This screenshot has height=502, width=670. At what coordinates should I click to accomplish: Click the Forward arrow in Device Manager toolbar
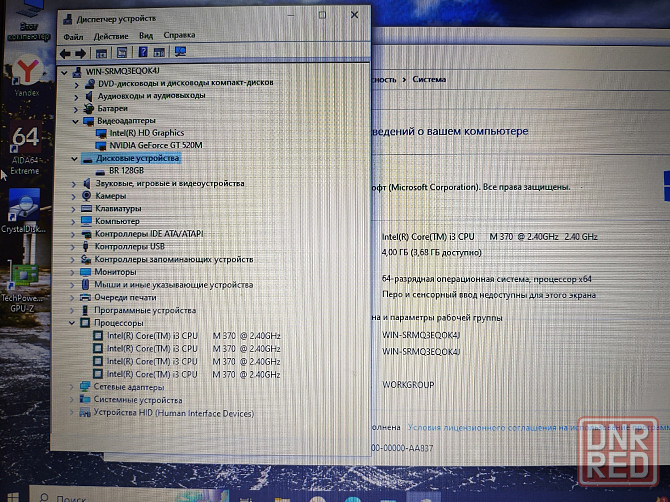(80, 53)
